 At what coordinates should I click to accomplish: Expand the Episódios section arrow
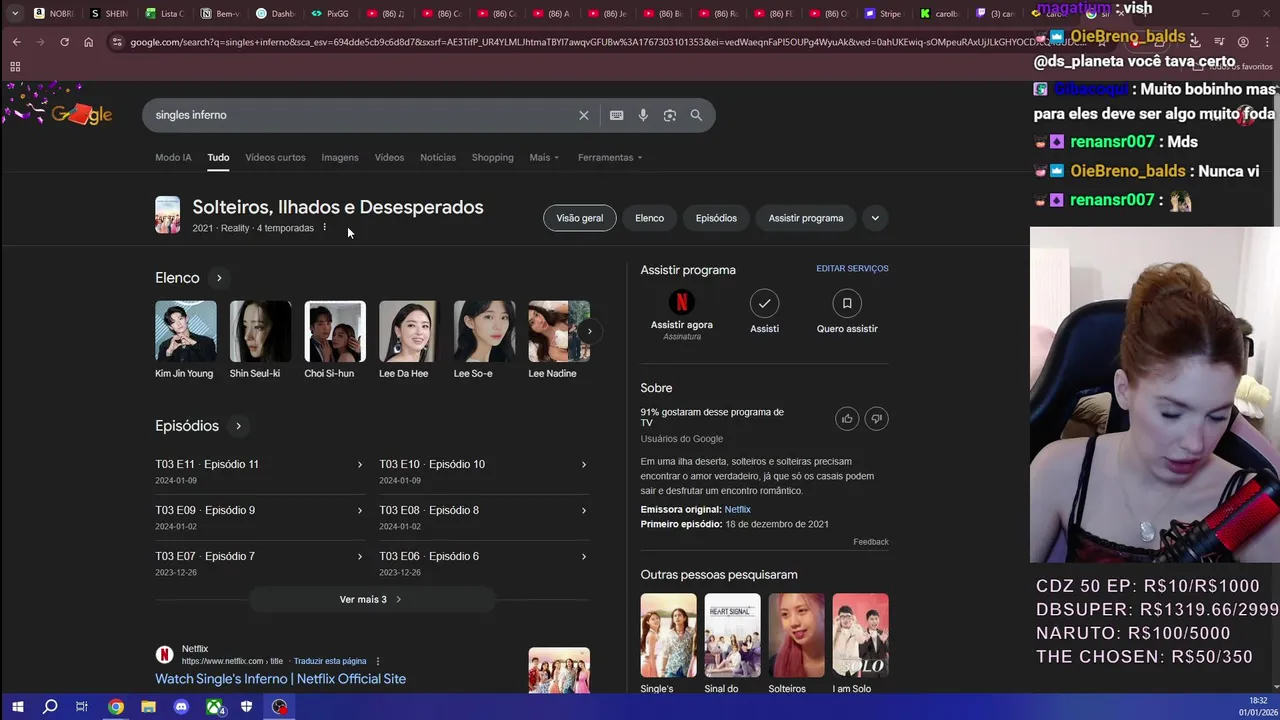coord(238,426)
